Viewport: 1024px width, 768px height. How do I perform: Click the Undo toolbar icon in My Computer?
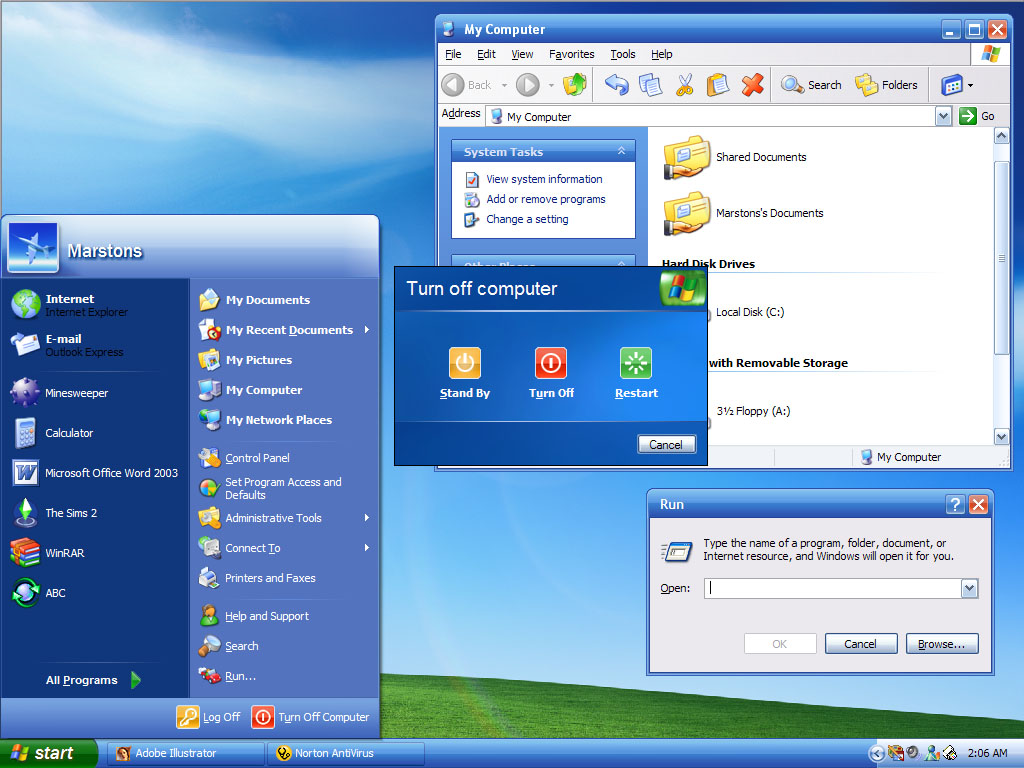point(616,85)
